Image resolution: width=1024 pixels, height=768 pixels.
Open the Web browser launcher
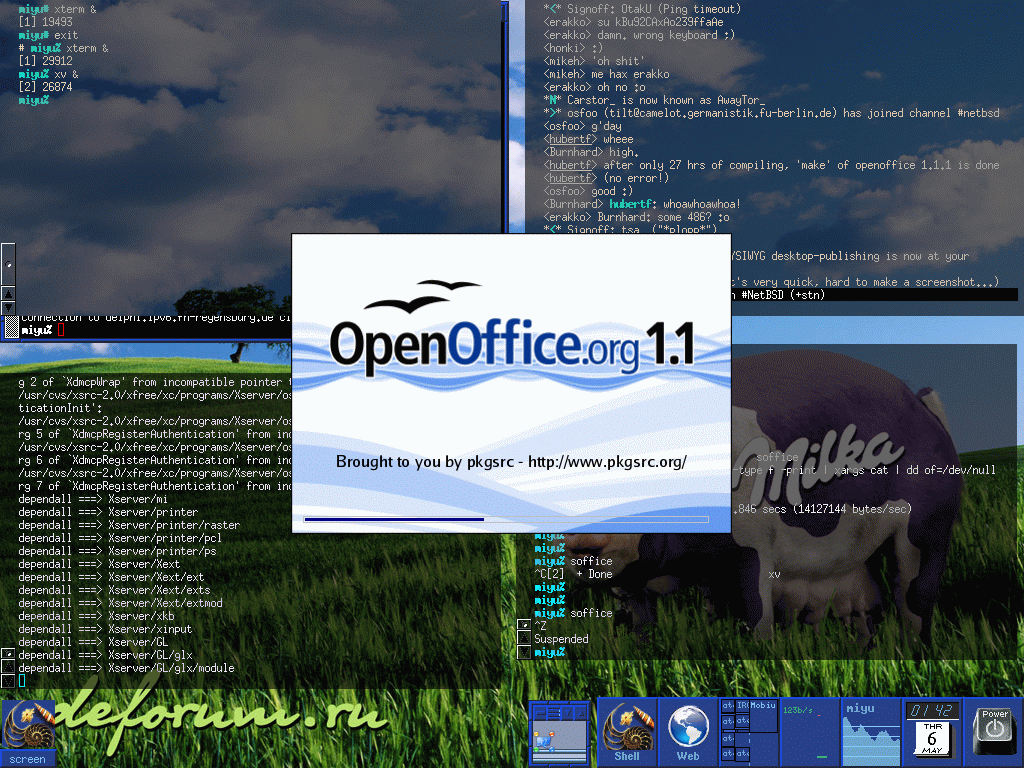[688, 731]
